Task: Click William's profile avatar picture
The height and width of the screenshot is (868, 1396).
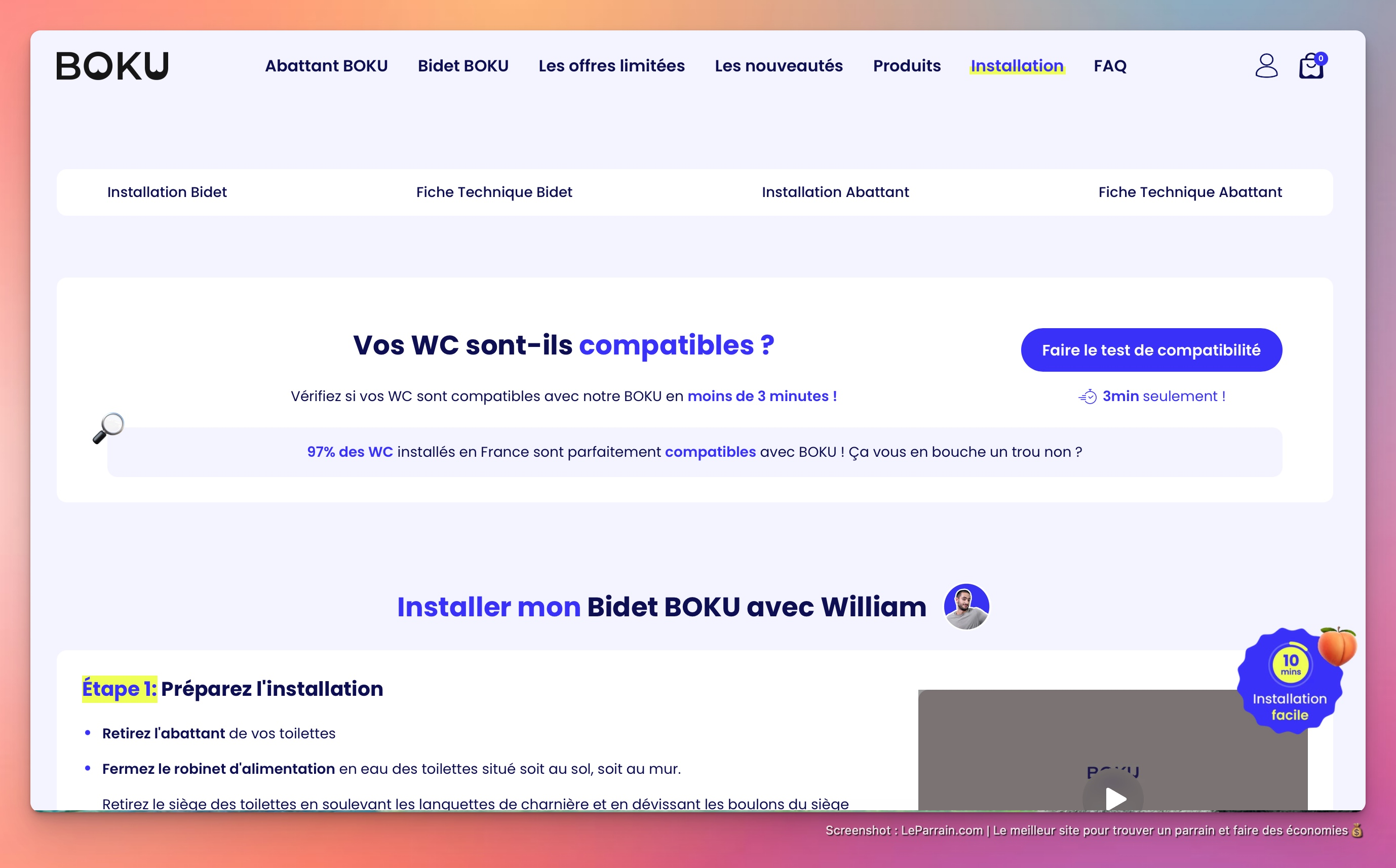Action: (967, 606)
